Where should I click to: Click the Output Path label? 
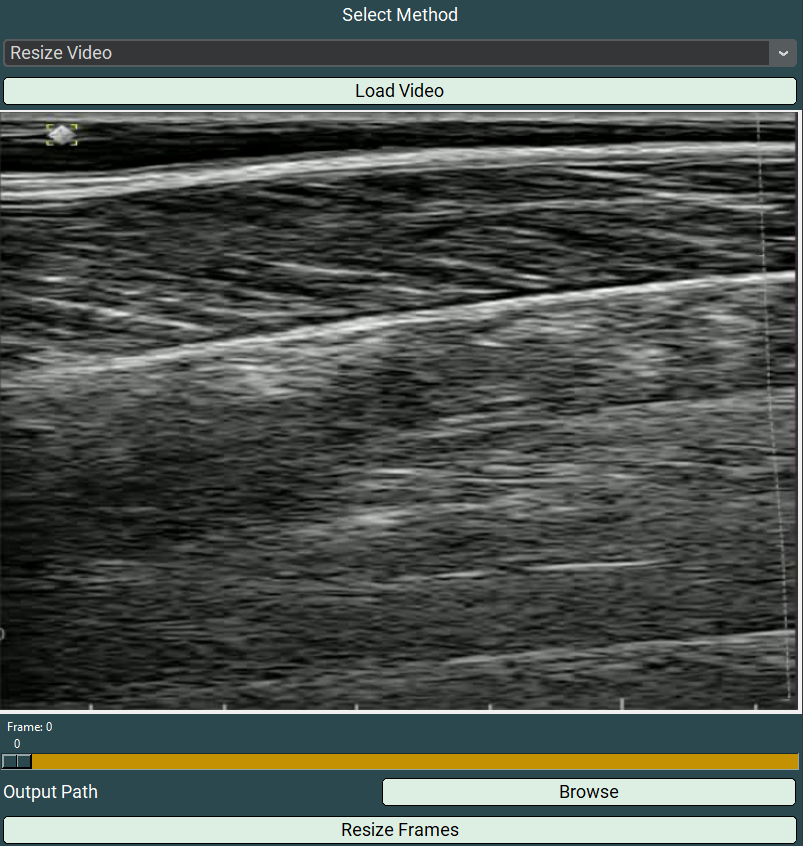click(x=51, y=792)
